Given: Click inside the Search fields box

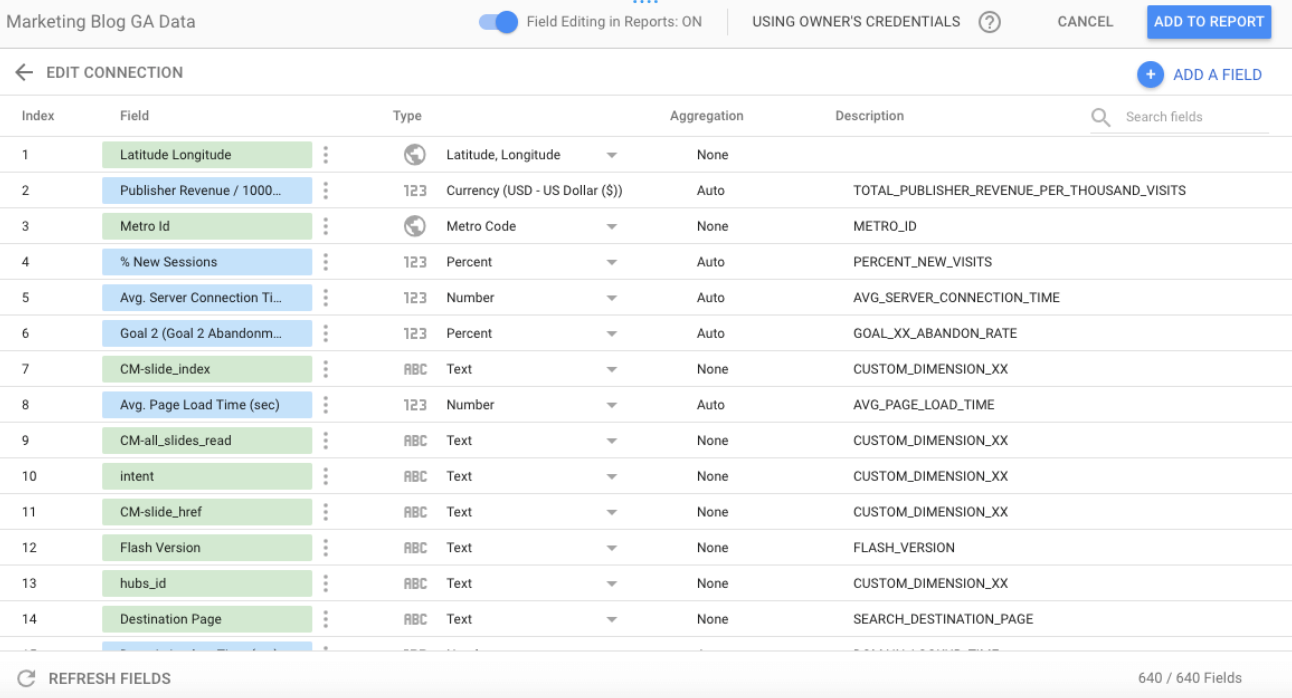Looking at the screenshot, I should point(1180,117).
